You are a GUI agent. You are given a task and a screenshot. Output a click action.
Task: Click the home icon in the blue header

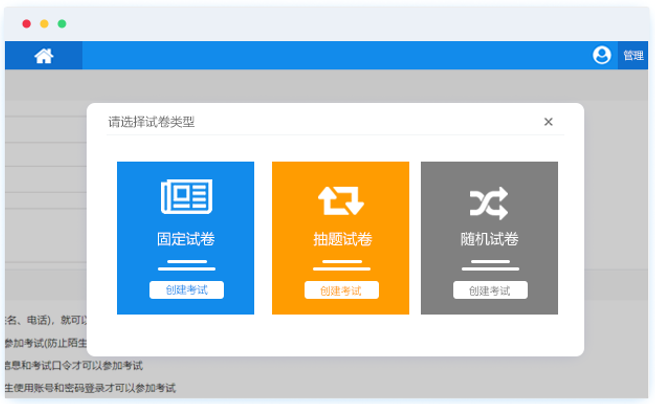click(x=44, y=56)
